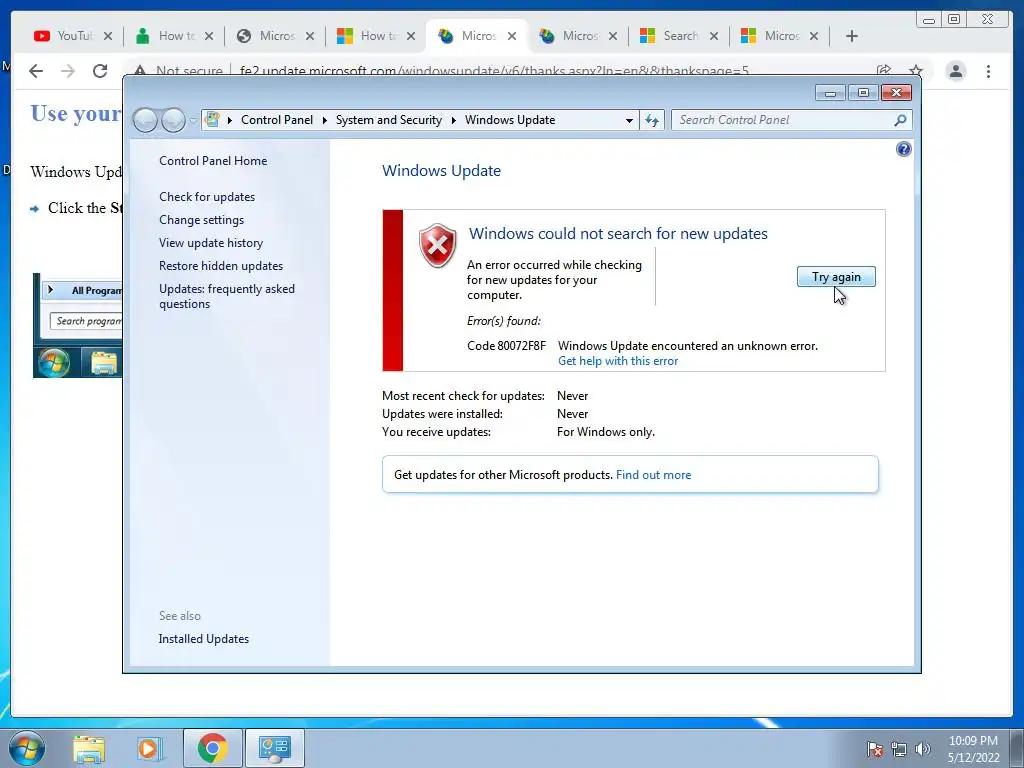Go to Control Panel Home

tap(213, 161)
